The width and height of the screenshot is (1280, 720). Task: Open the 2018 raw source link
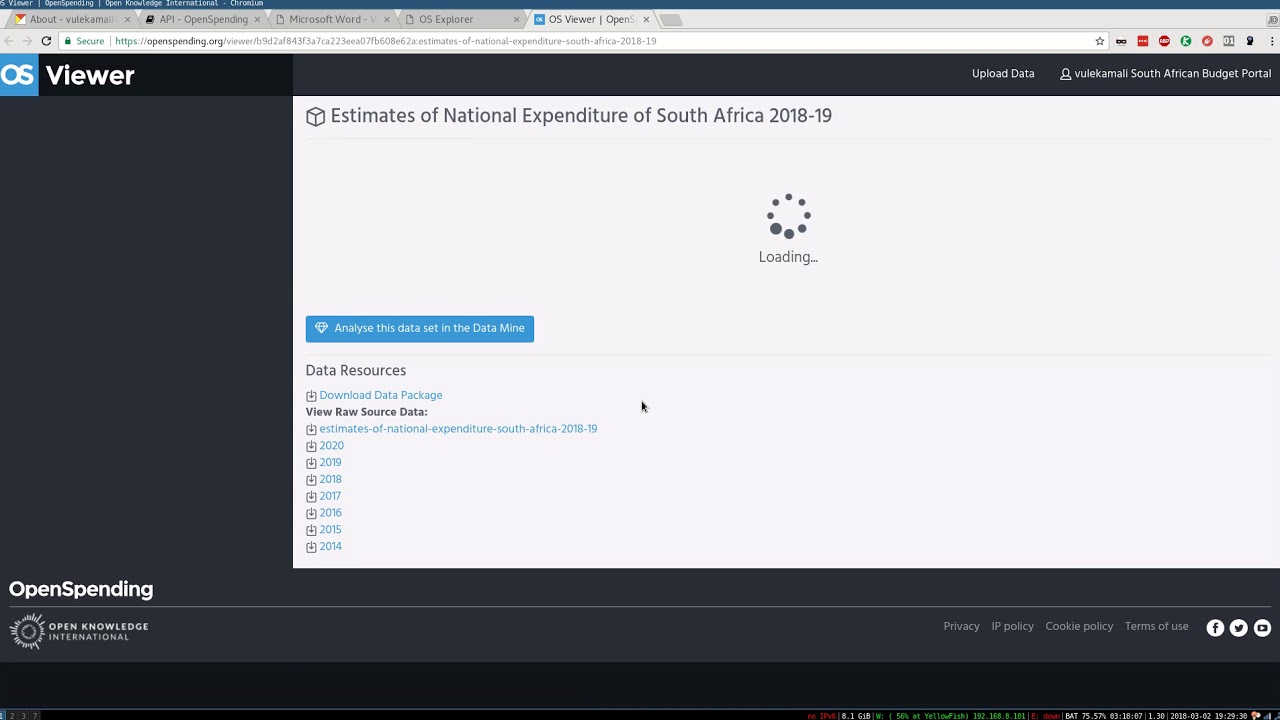click(x=330, y=480)
